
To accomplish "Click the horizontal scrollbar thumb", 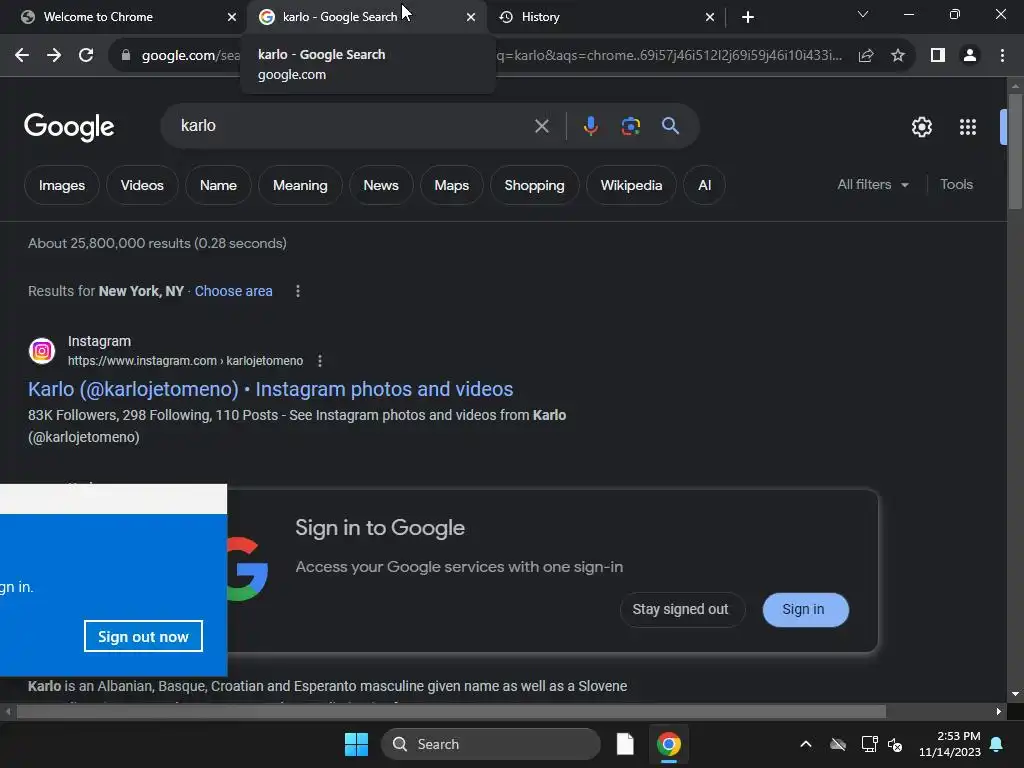I will 451,712.
